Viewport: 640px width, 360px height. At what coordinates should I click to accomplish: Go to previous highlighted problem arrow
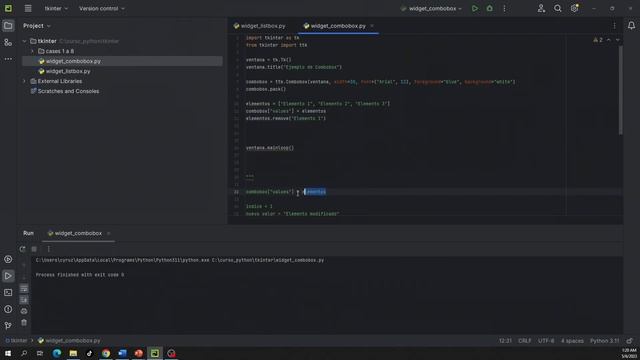tap(609, 40)
